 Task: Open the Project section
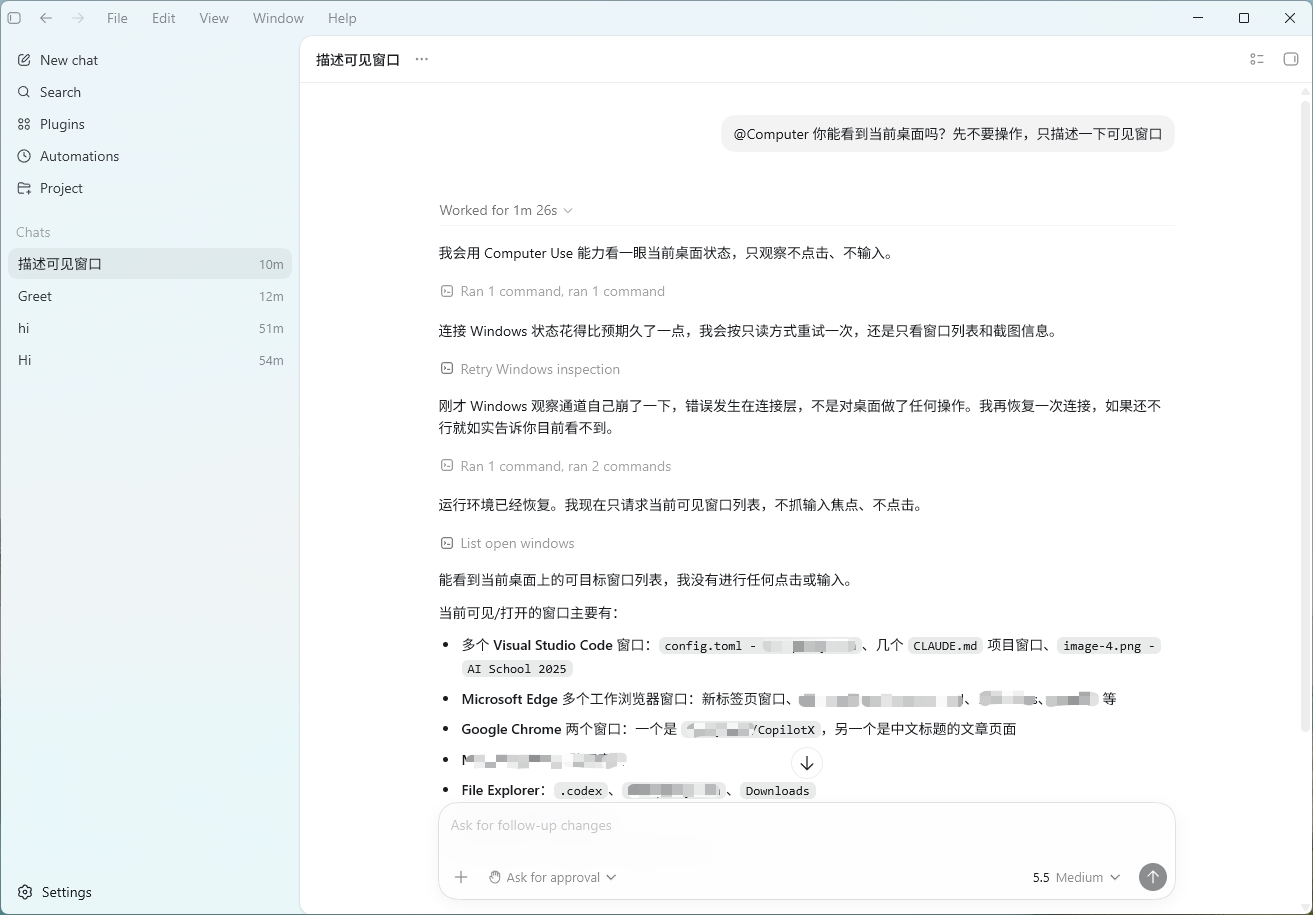point(150,188)
